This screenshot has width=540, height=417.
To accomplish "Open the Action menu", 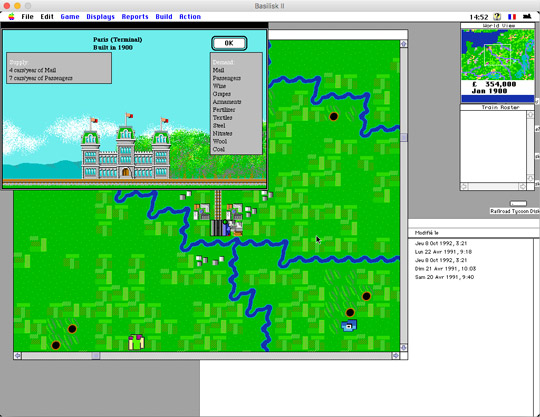I will (190, 17).
